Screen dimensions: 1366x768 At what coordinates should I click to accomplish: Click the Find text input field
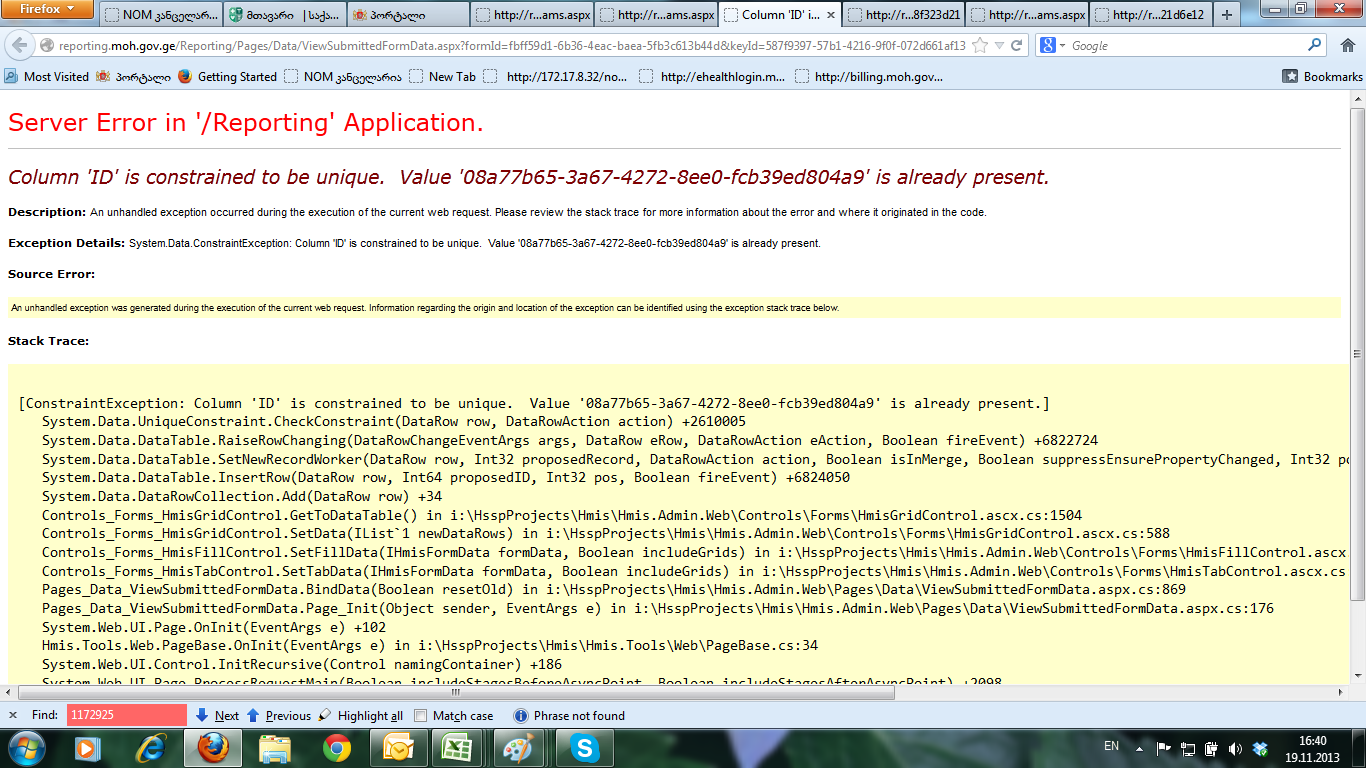(x=126, y=715)
